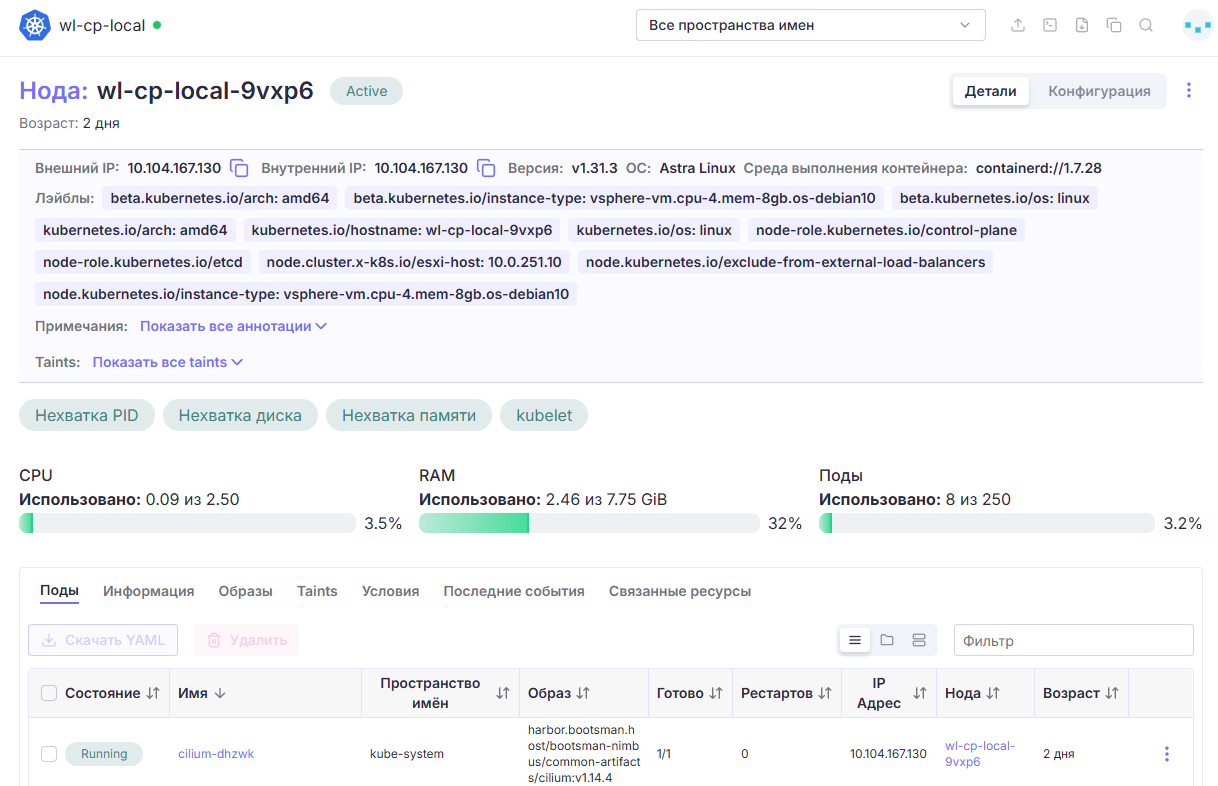Click the beta.kubernetes.io/arch: amd64 label
The width and height of the screenshot is (1218, 786).
point(220,198)
